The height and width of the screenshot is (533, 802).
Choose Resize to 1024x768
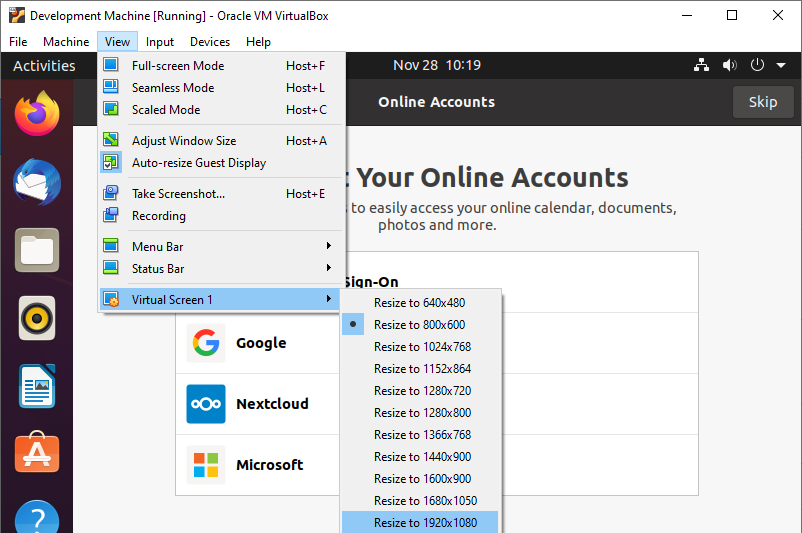click(x=419, y=346)
